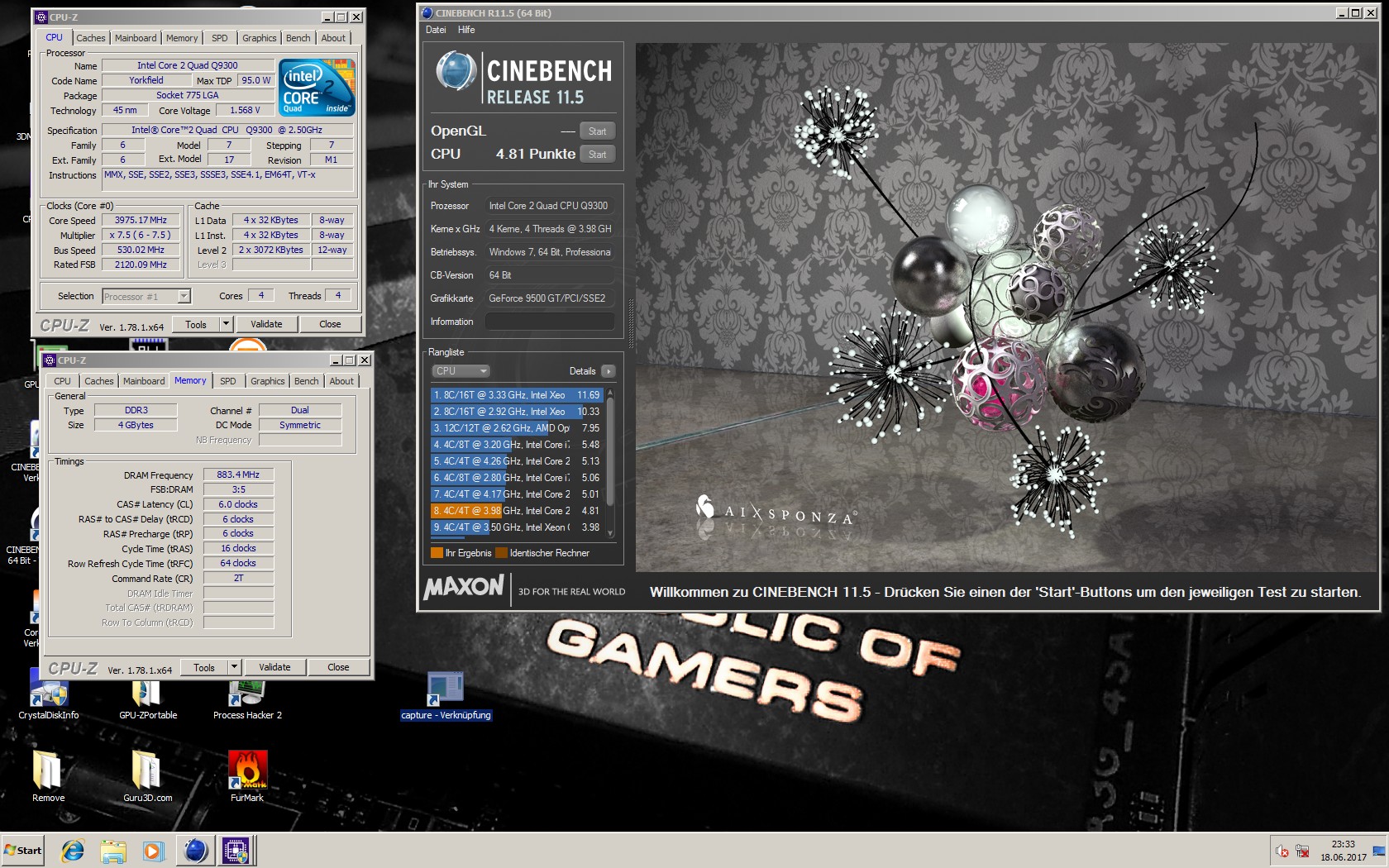Click the show desktop tray button
1389x868 pixels.
(x=1378, y=851)
